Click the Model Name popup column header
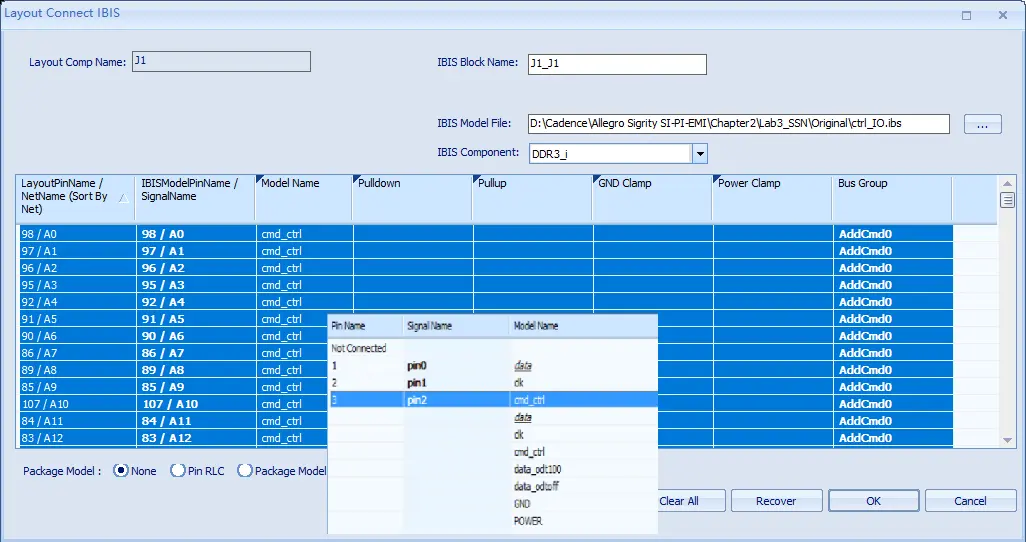 point(584,326)
